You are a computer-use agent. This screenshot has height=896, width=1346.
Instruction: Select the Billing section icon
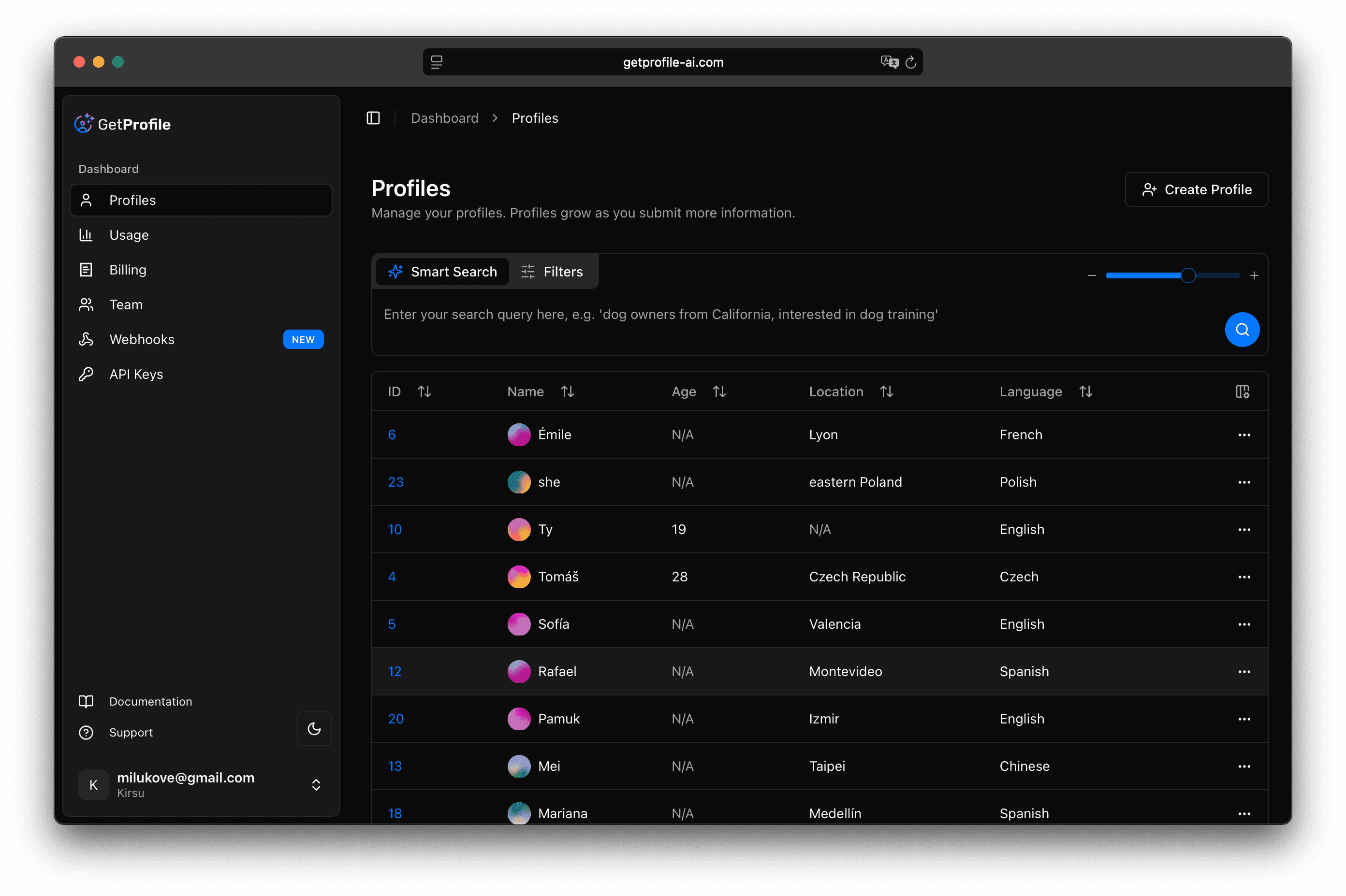click(x=86, y=269)
